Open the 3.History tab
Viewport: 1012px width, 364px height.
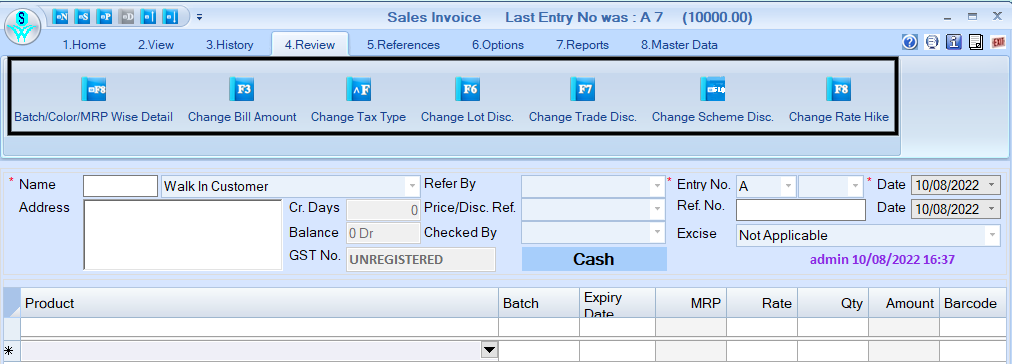(x=230, y=45)
